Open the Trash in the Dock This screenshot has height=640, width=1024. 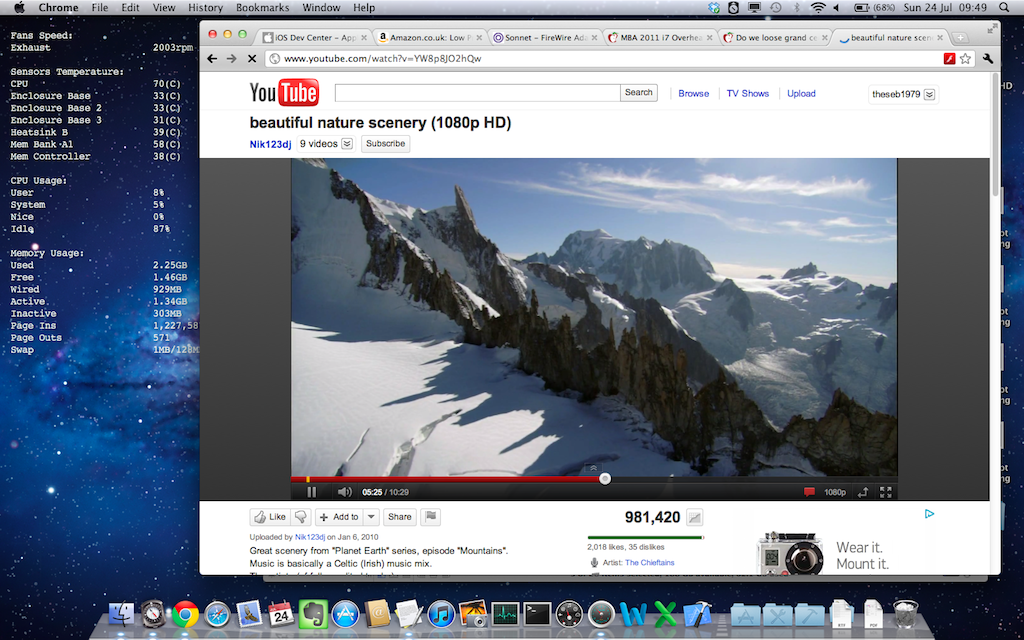click(x=905, y=613)
